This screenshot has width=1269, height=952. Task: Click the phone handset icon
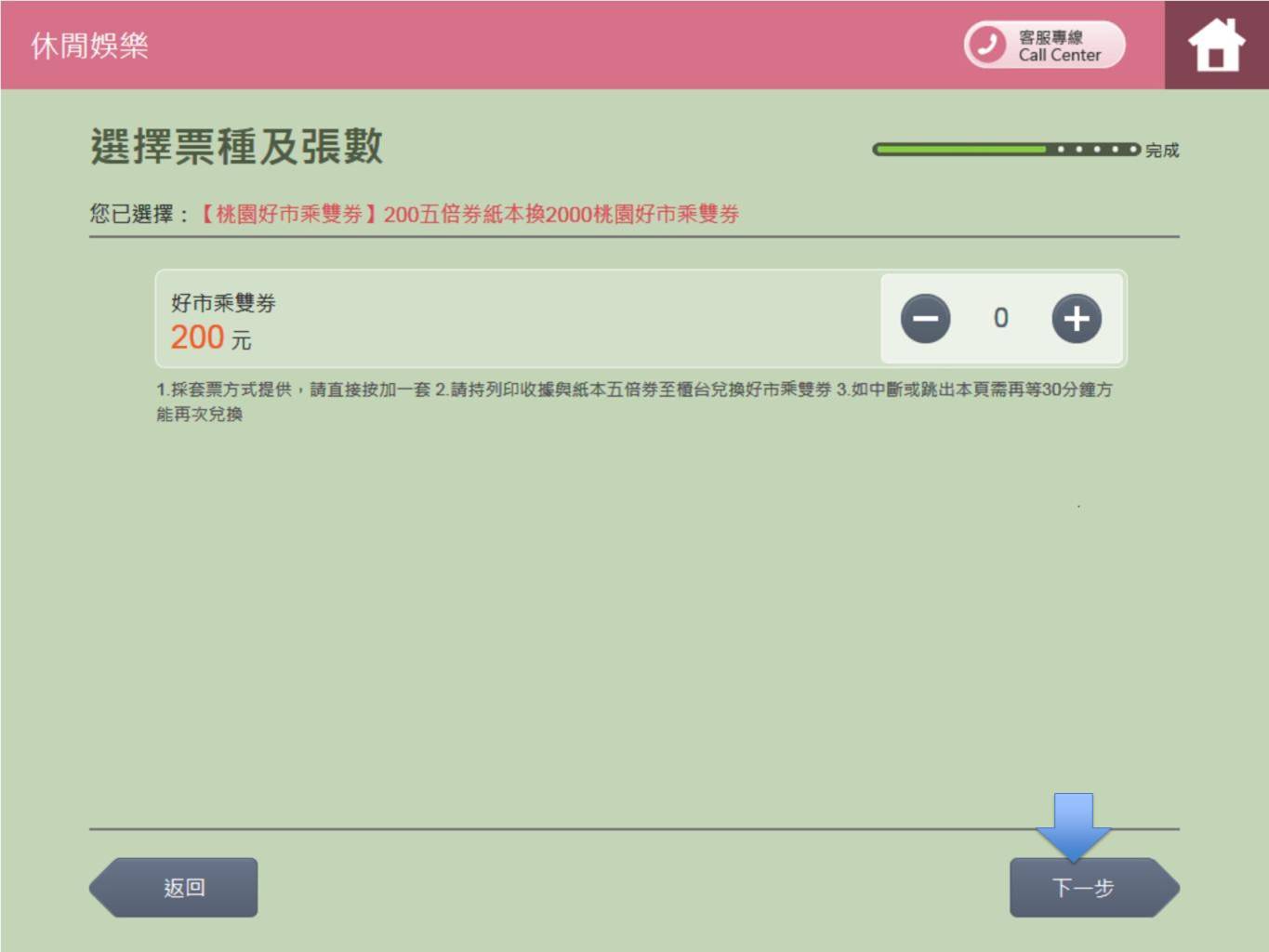987,45
